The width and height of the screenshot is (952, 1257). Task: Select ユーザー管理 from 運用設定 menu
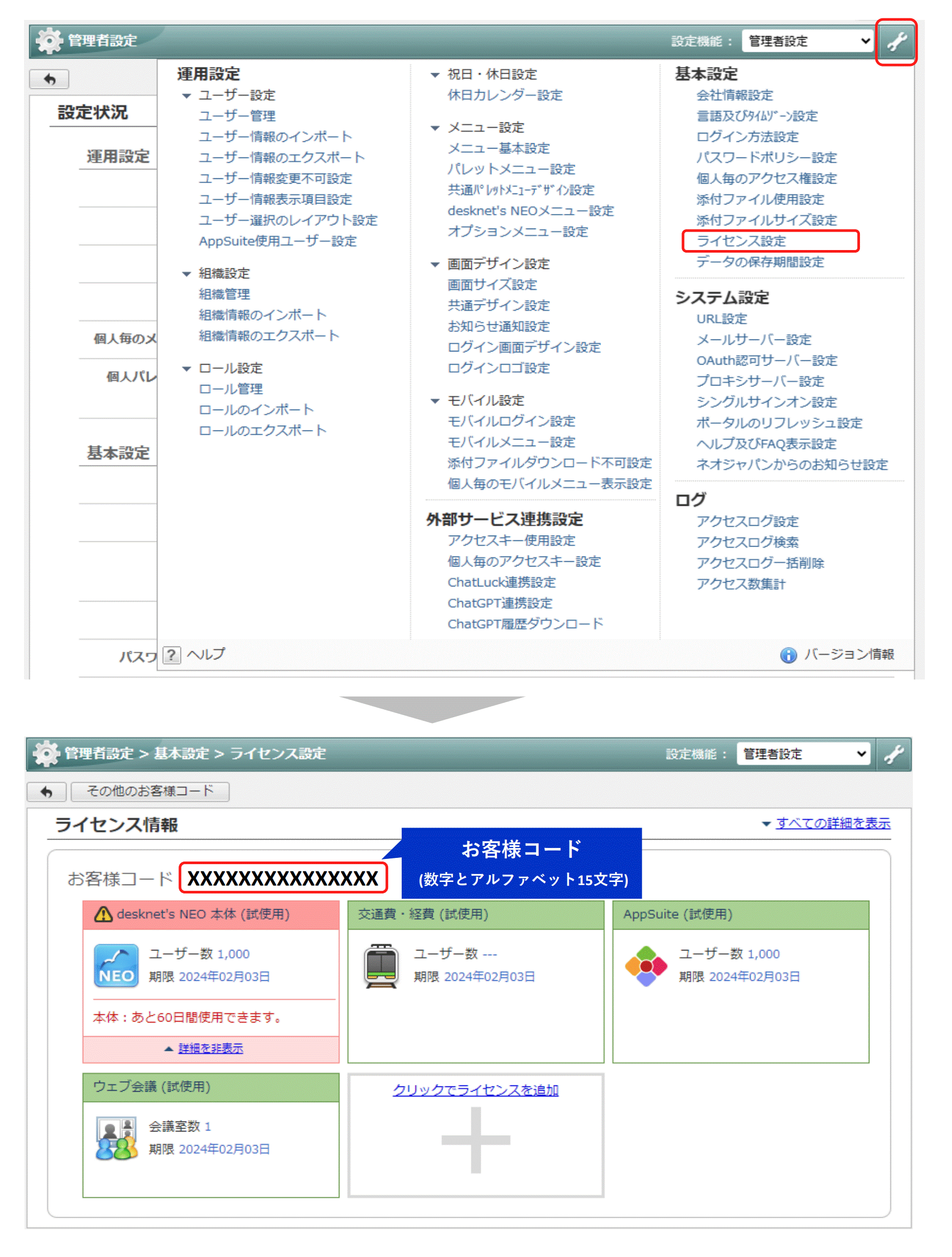[237, 116]
